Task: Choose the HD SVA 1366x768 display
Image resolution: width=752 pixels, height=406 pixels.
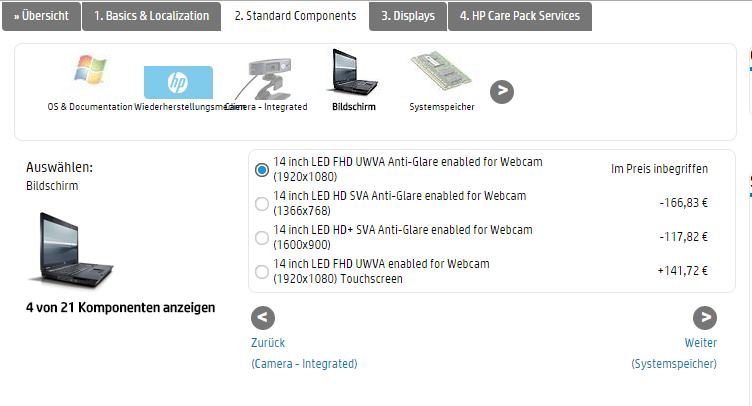Action: (262, 204)
